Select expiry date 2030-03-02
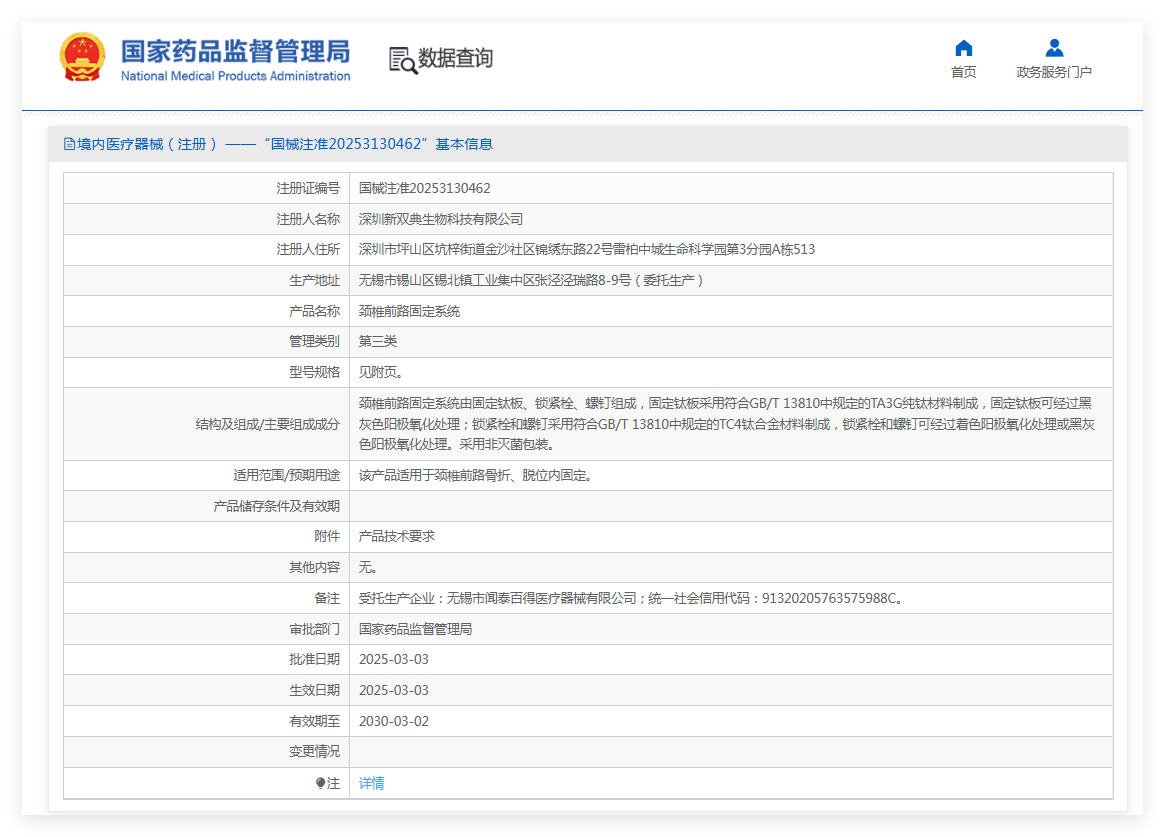 tap(394, 721)
